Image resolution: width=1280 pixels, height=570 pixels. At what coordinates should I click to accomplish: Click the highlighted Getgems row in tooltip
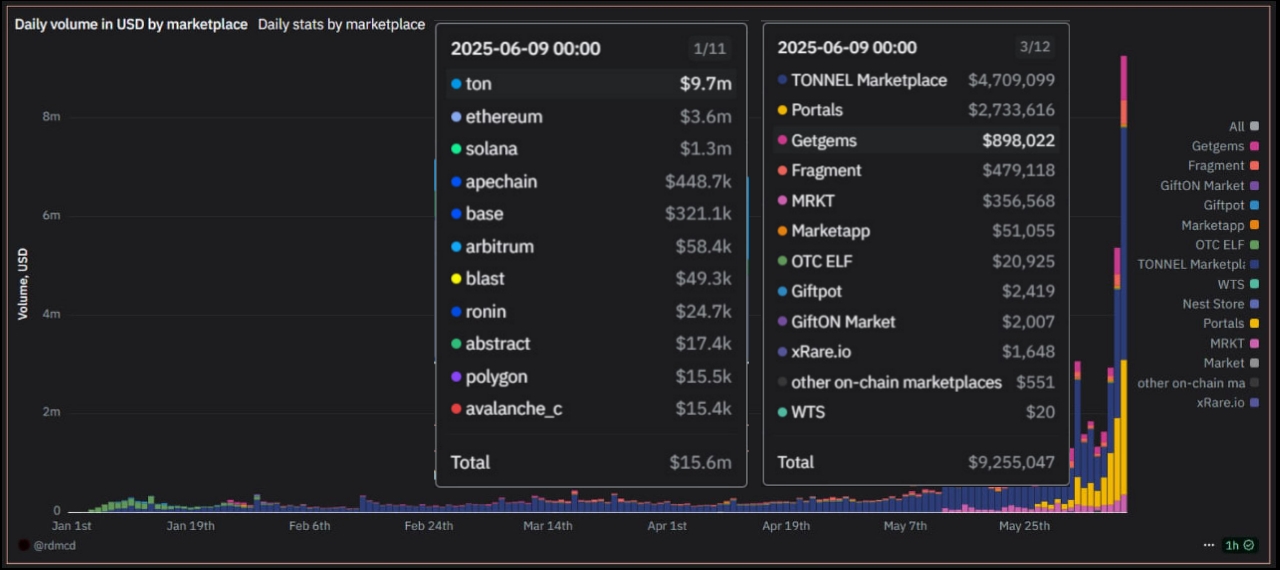tap(915, 140)
